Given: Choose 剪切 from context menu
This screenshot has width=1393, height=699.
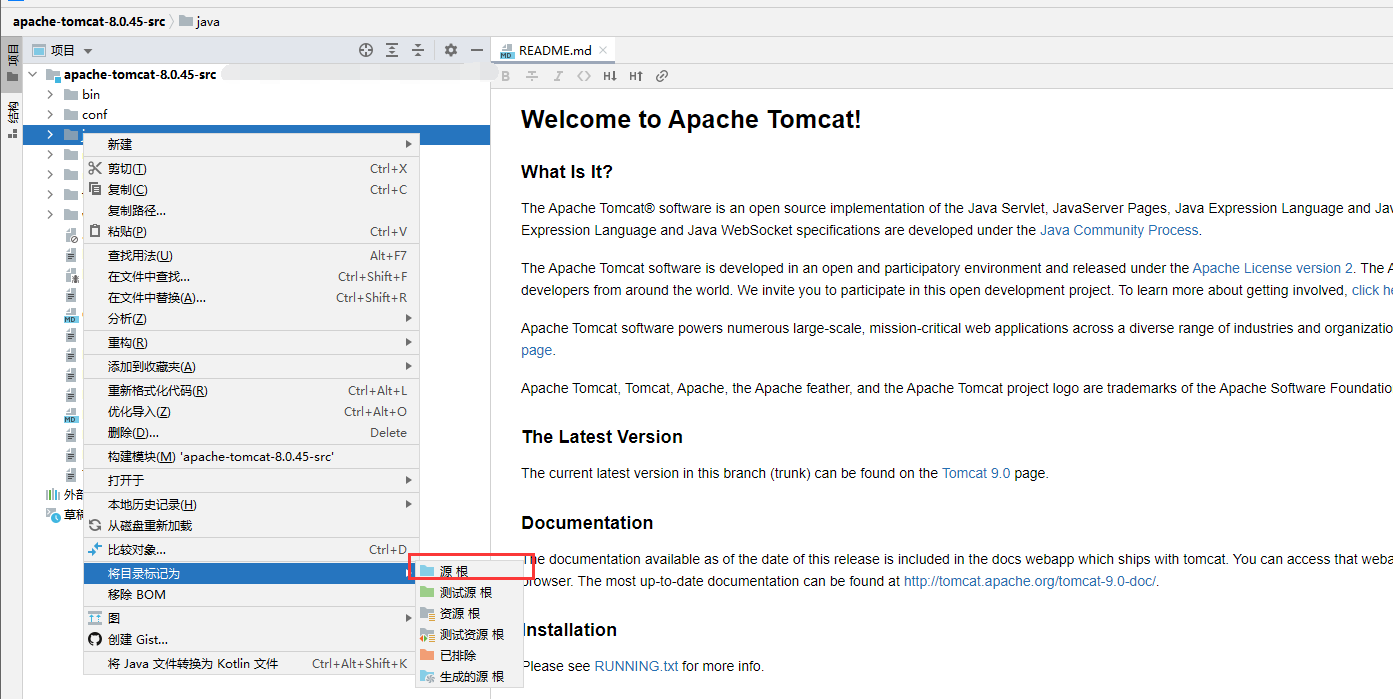Looking at the screenshot, I should click(x=251, y=169).
